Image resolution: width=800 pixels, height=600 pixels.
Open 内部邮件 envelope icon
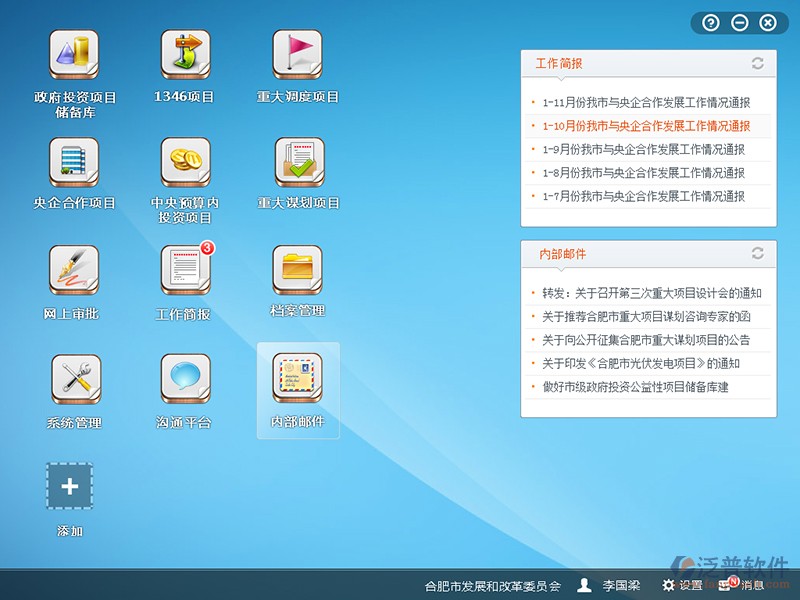(x=298, y=380)
